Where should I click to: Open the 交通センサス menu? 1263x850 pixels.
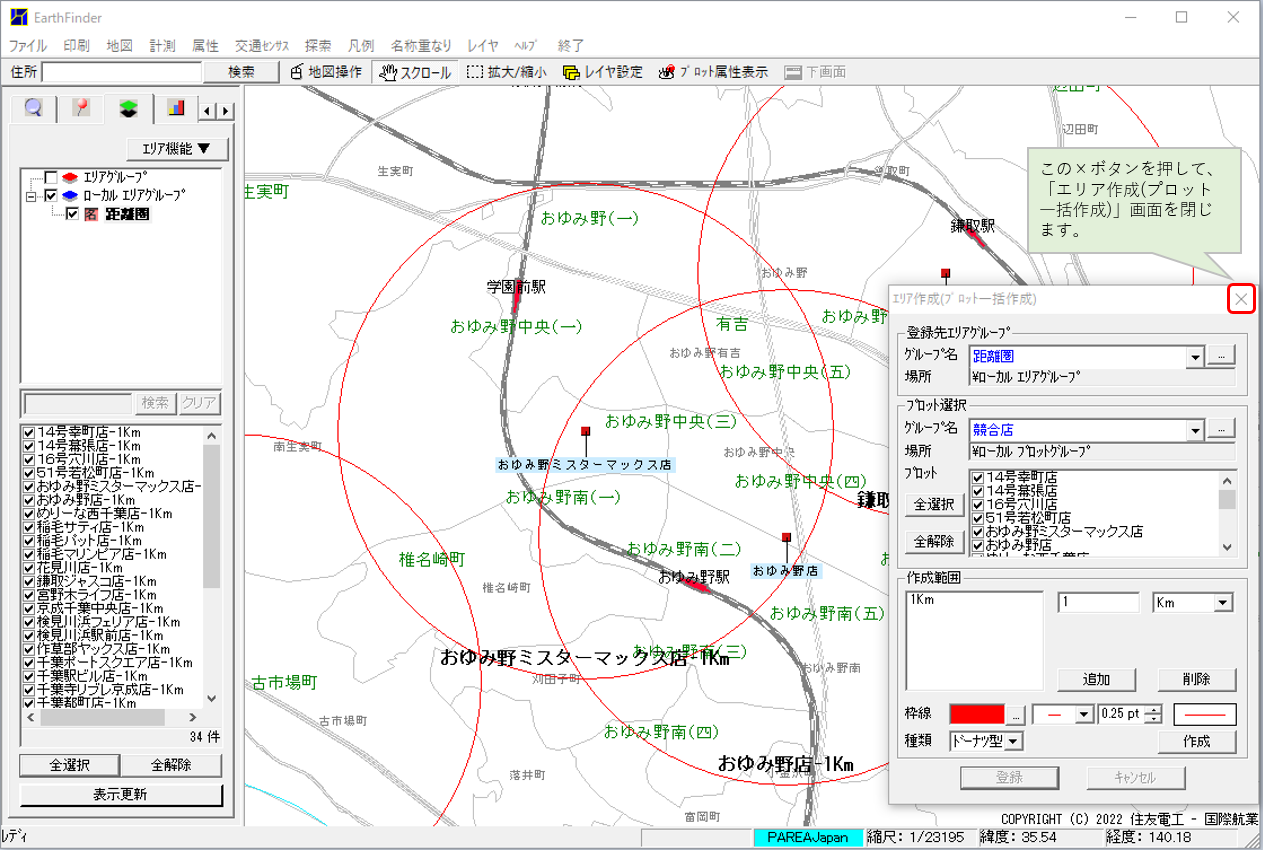[262, 46]
